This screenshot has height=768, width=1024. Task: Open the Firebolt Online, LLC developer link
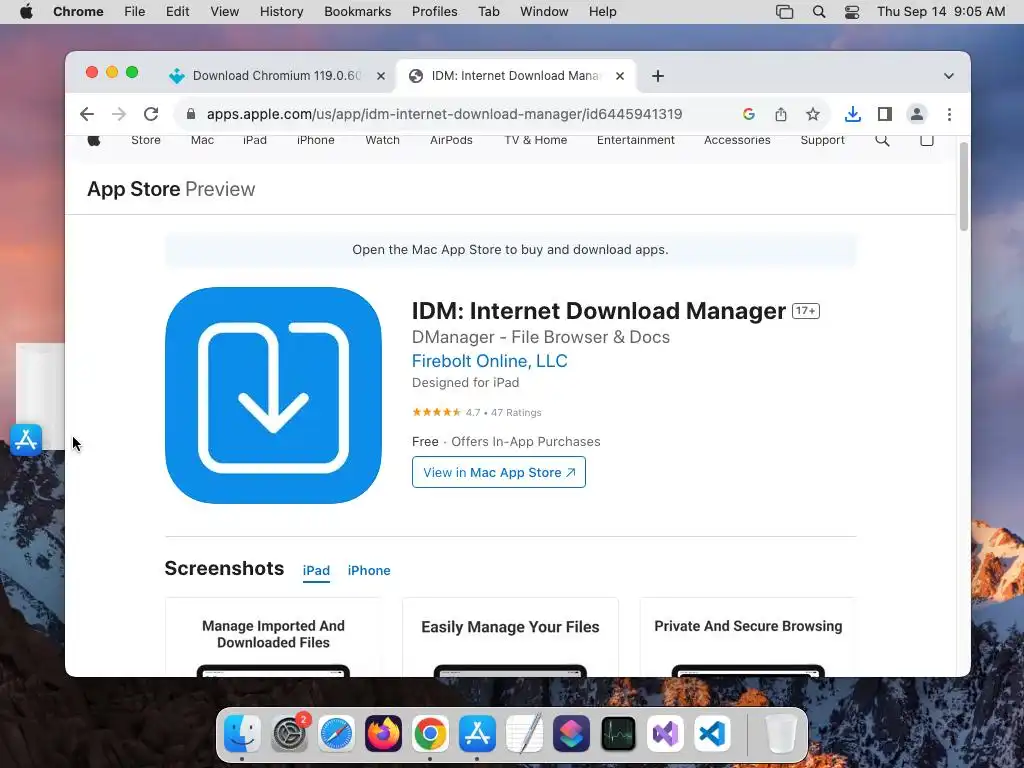point(490,361)
